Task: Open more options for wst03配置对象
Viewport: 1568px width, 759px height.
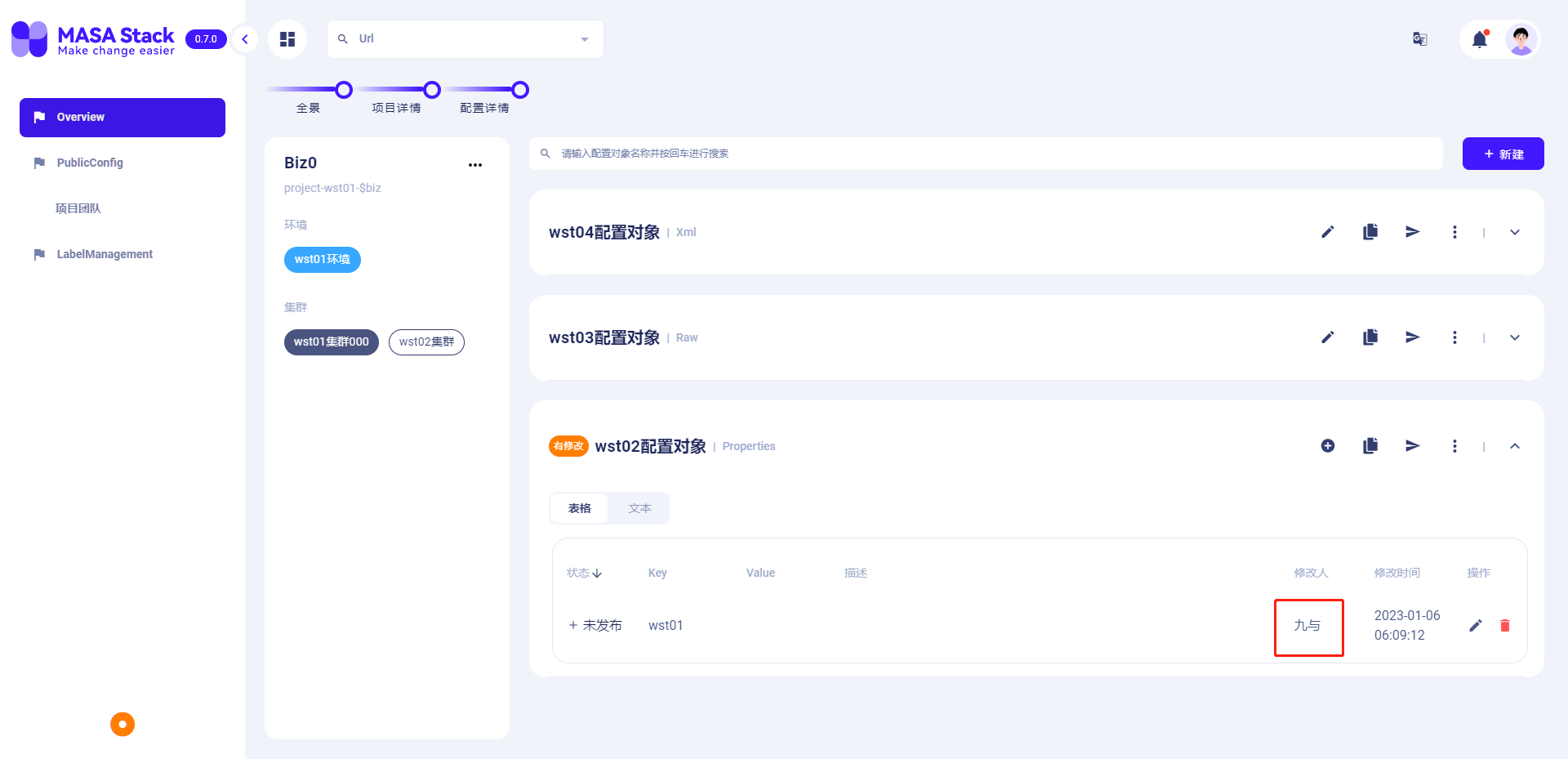Action: tap(1454, 337)
